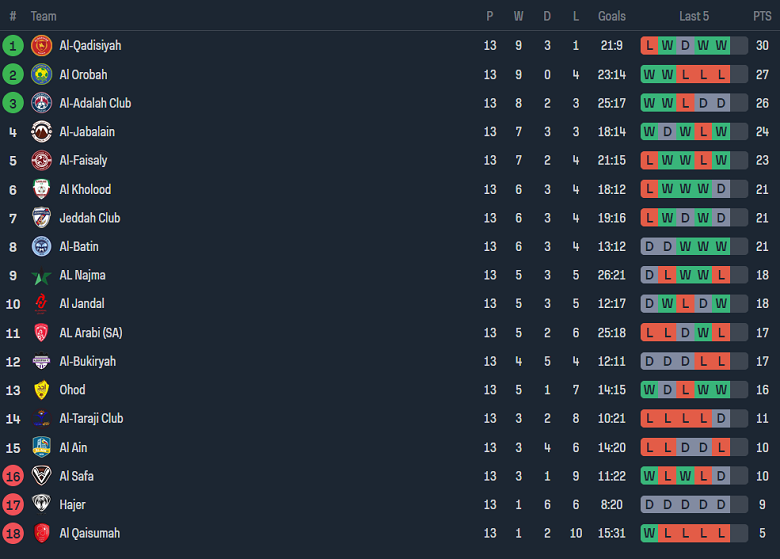Click the Last 5 column header

694,16
